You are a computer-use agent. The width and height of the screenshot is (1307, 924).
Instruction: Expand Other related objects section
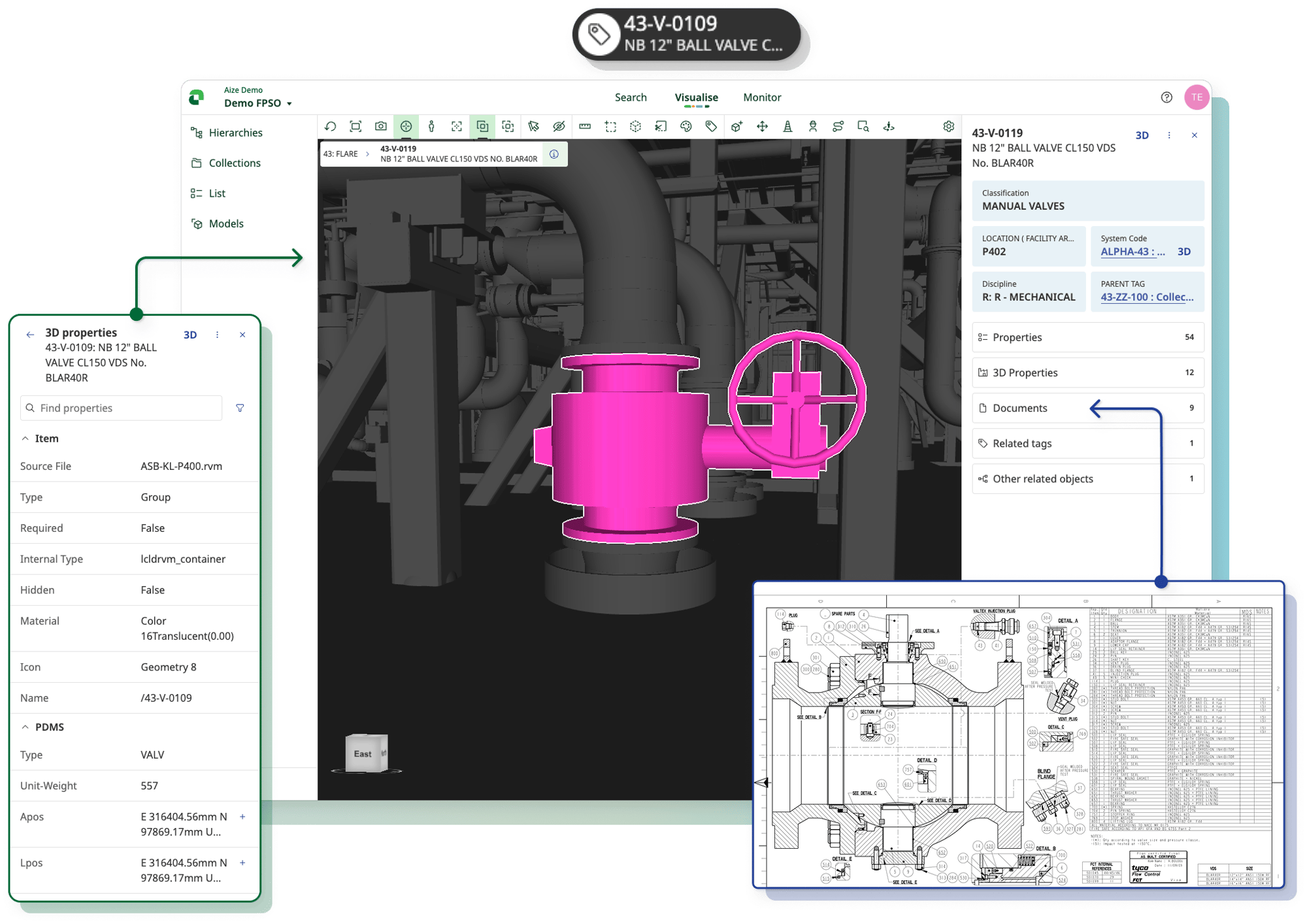[1088, 479]
